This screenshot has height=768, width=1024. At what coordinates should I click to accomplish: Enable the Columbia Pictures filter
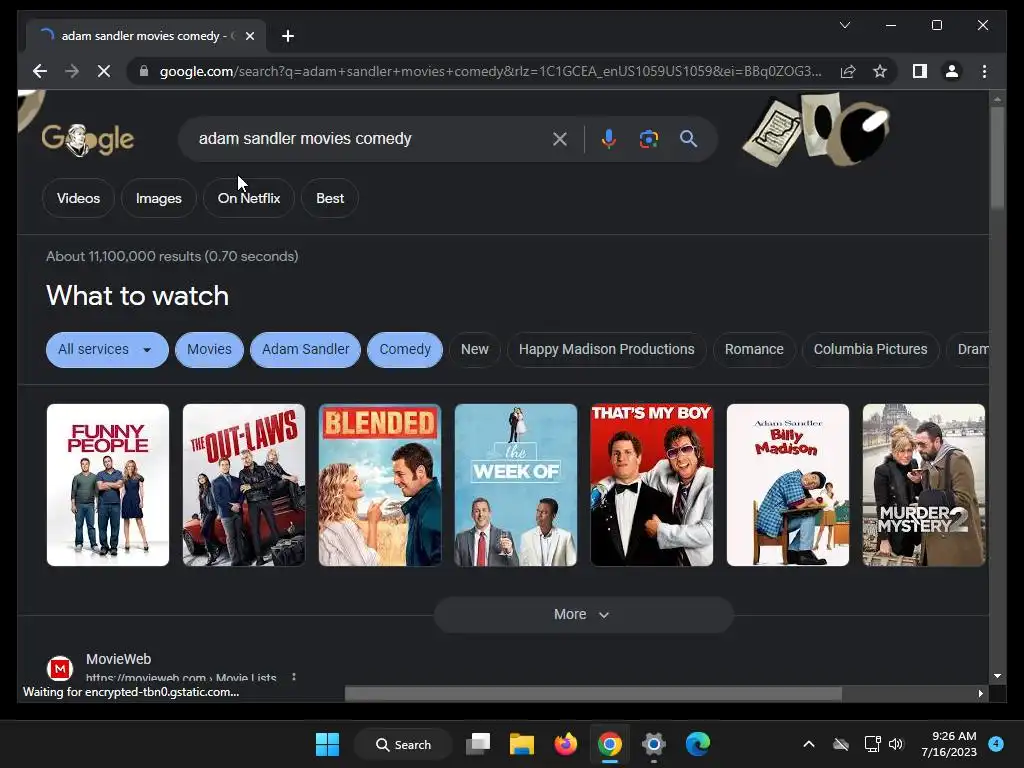click(871, 349)
